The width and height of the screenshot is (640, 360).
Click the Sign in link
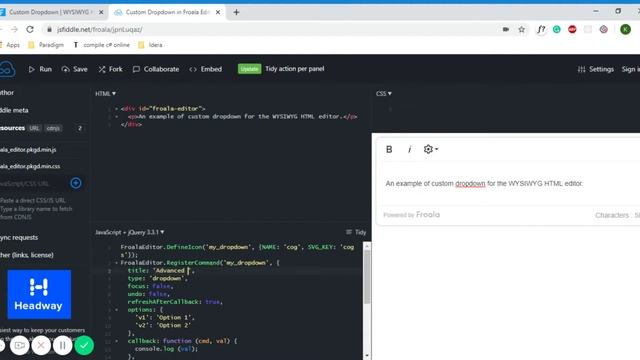[x=631, y=69]
